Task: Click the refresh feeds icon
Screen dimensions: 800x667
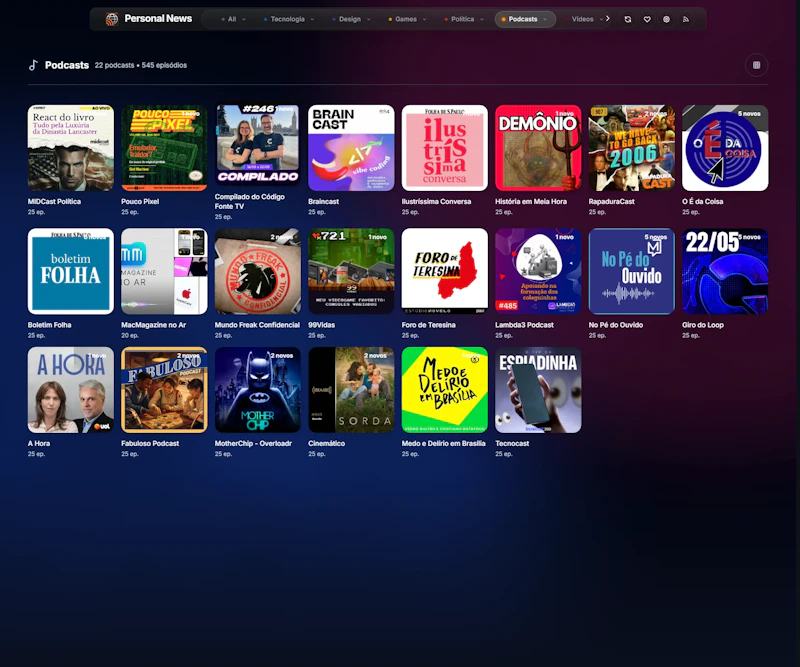Action: point(628,19)
